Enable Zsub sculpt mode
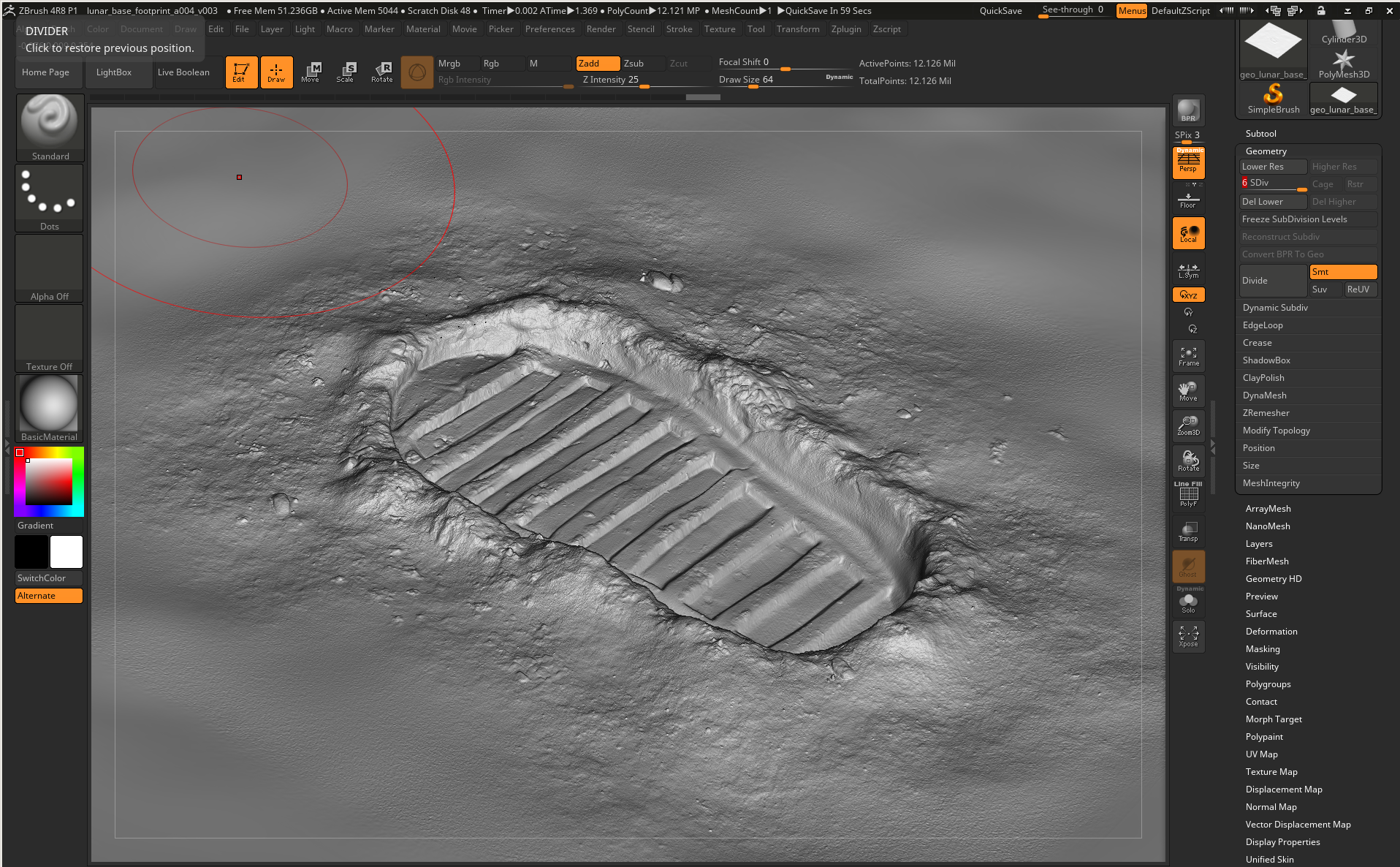This screenshot has height=867, width=1400. coord(642,64)
